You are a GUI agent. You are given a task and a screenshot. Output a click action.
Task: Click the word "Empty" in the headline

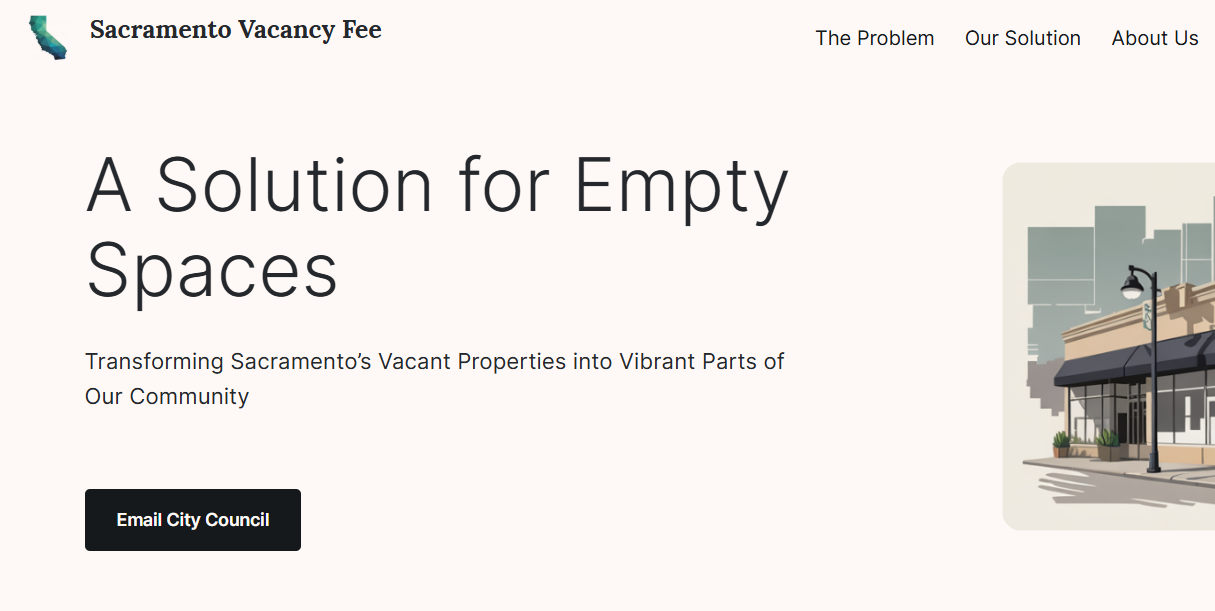[x=681, y=187]
